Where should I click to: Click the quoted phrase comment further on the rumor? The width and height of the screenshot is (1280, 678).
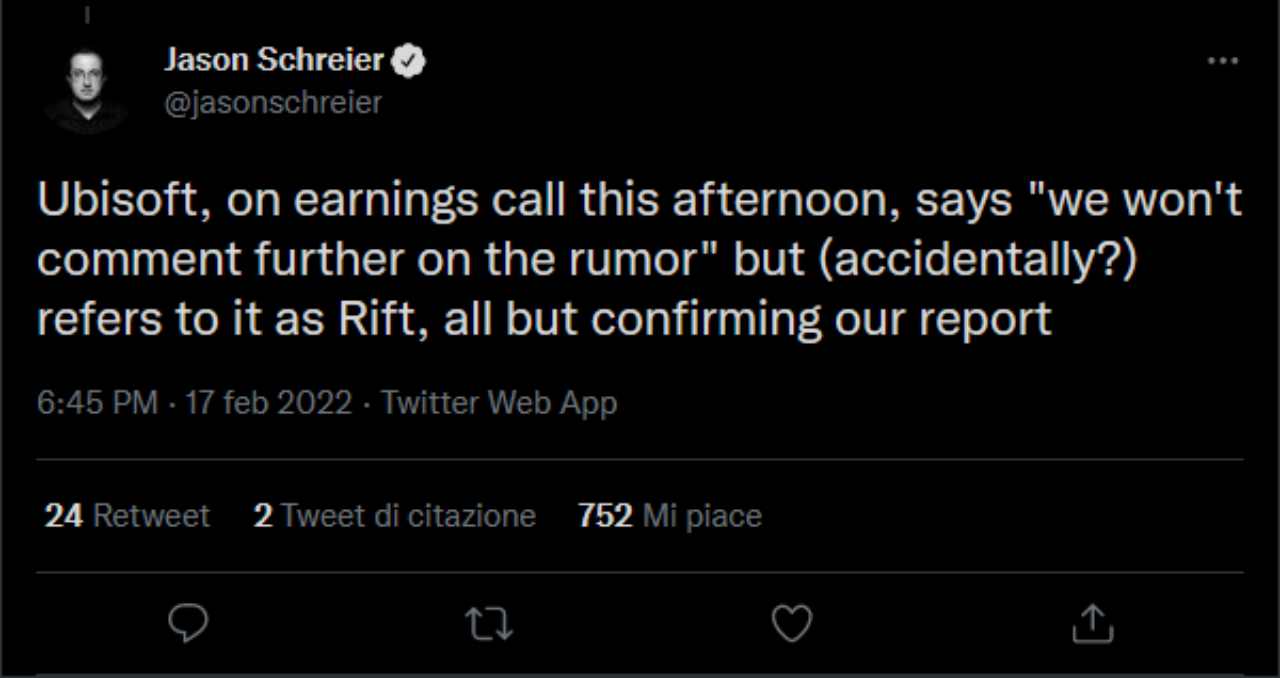(x=366, y=260)
